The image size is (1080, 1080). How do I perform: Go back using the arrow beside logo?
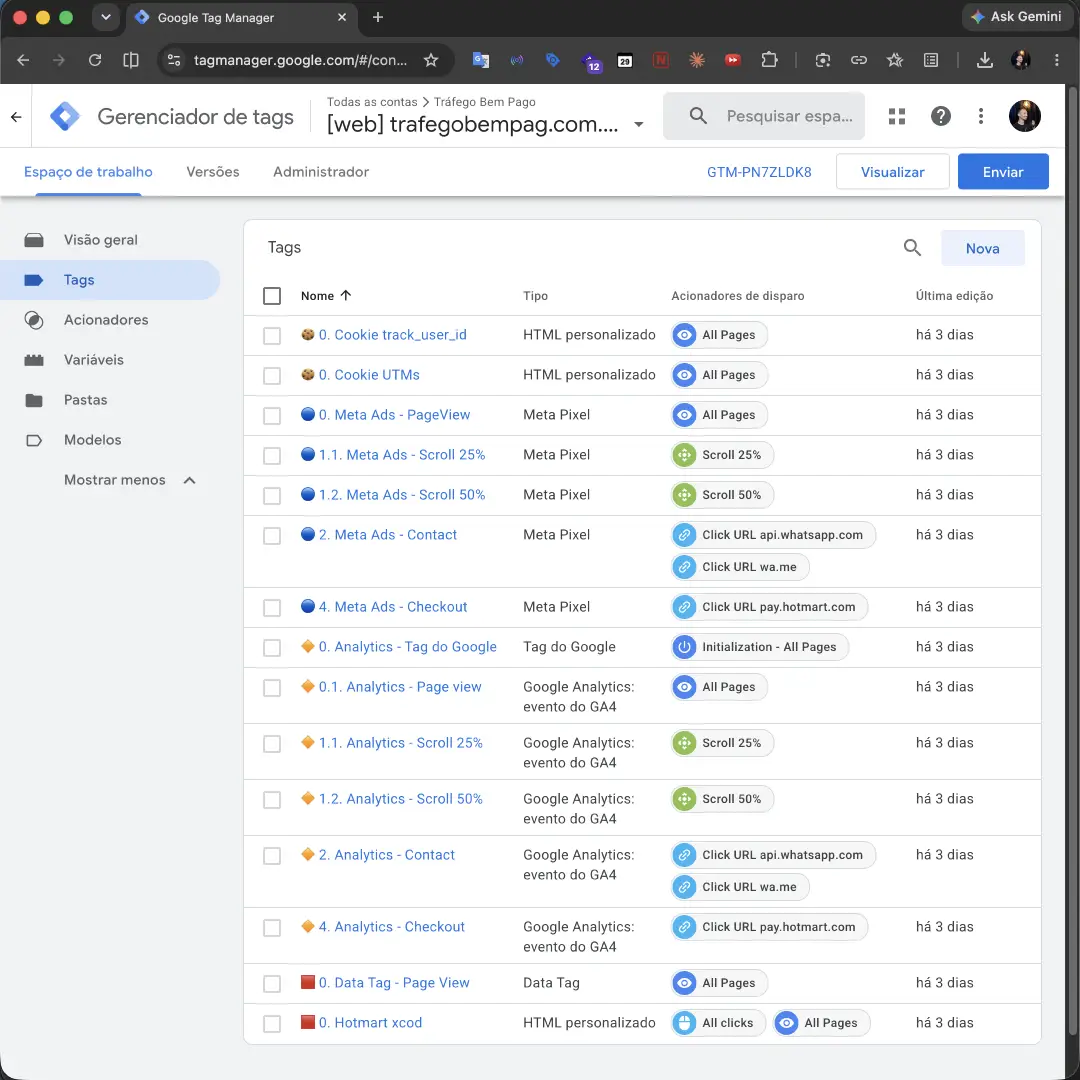(x=17, y=117)
